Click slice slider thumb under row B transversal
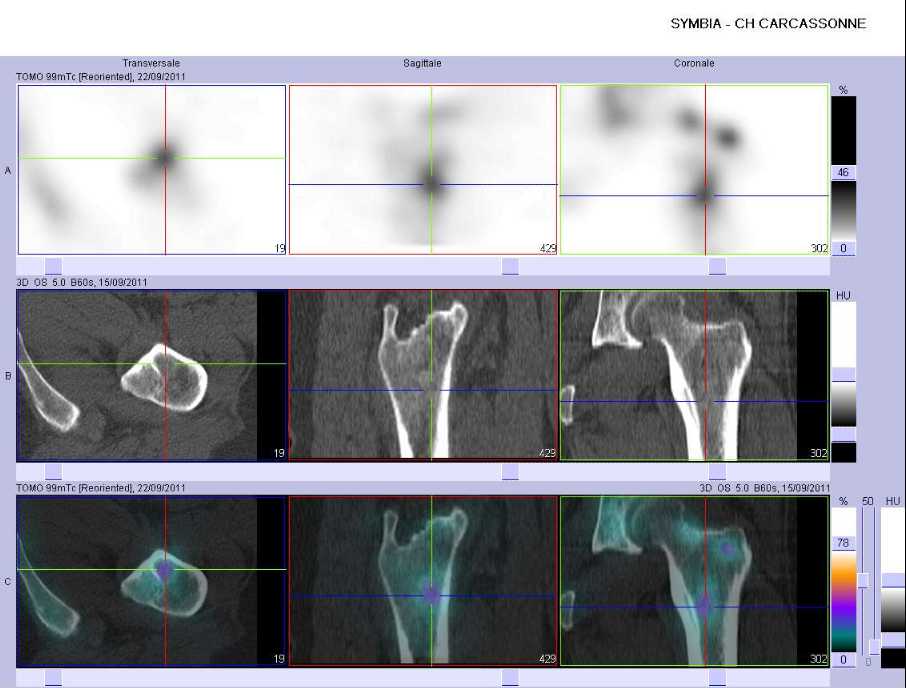This screenshot has height=688, width=906. click(53, 472)
